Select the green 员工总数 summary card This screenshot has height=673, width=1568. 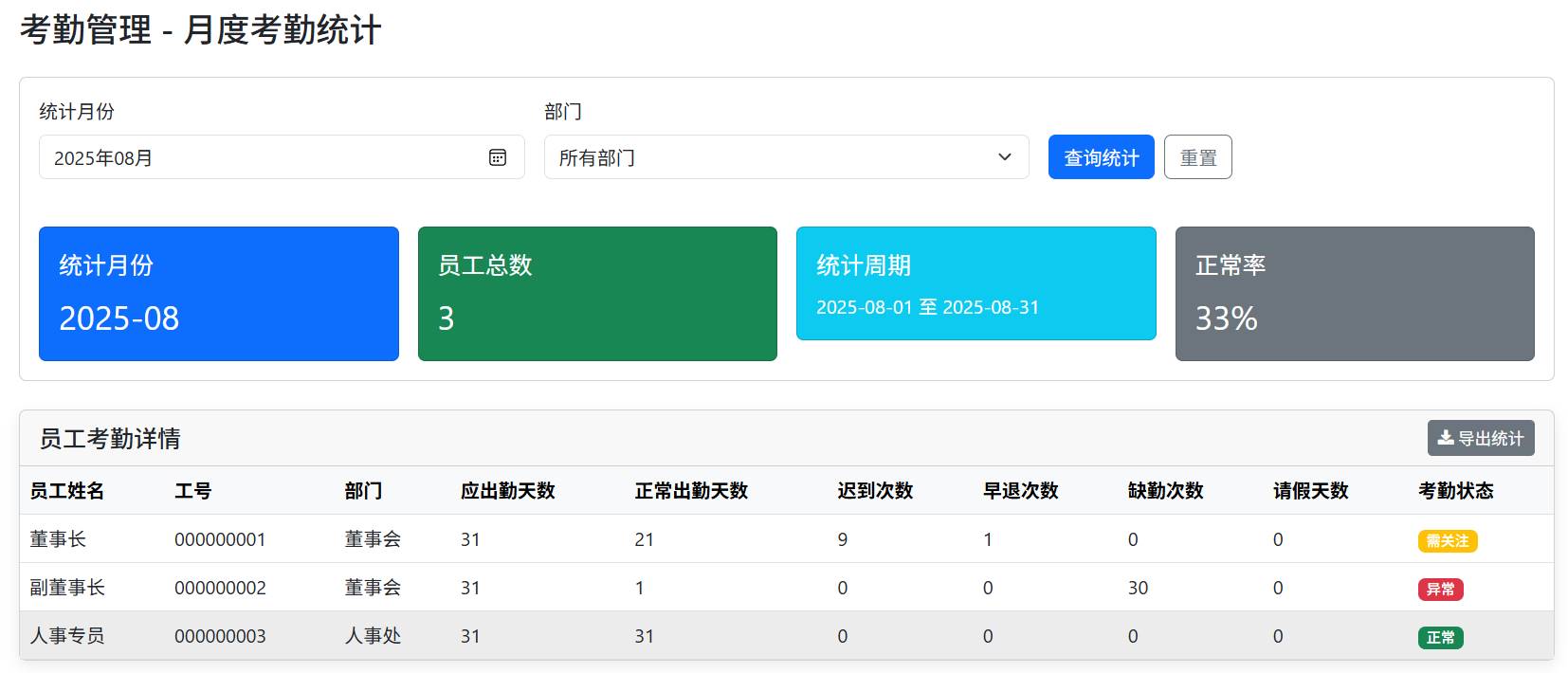597,294
